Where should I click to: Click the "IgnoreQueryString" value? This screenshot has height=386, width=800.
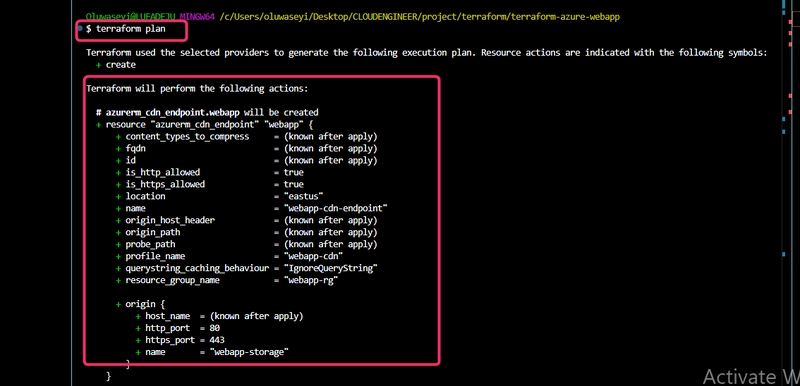pos(331,268)
